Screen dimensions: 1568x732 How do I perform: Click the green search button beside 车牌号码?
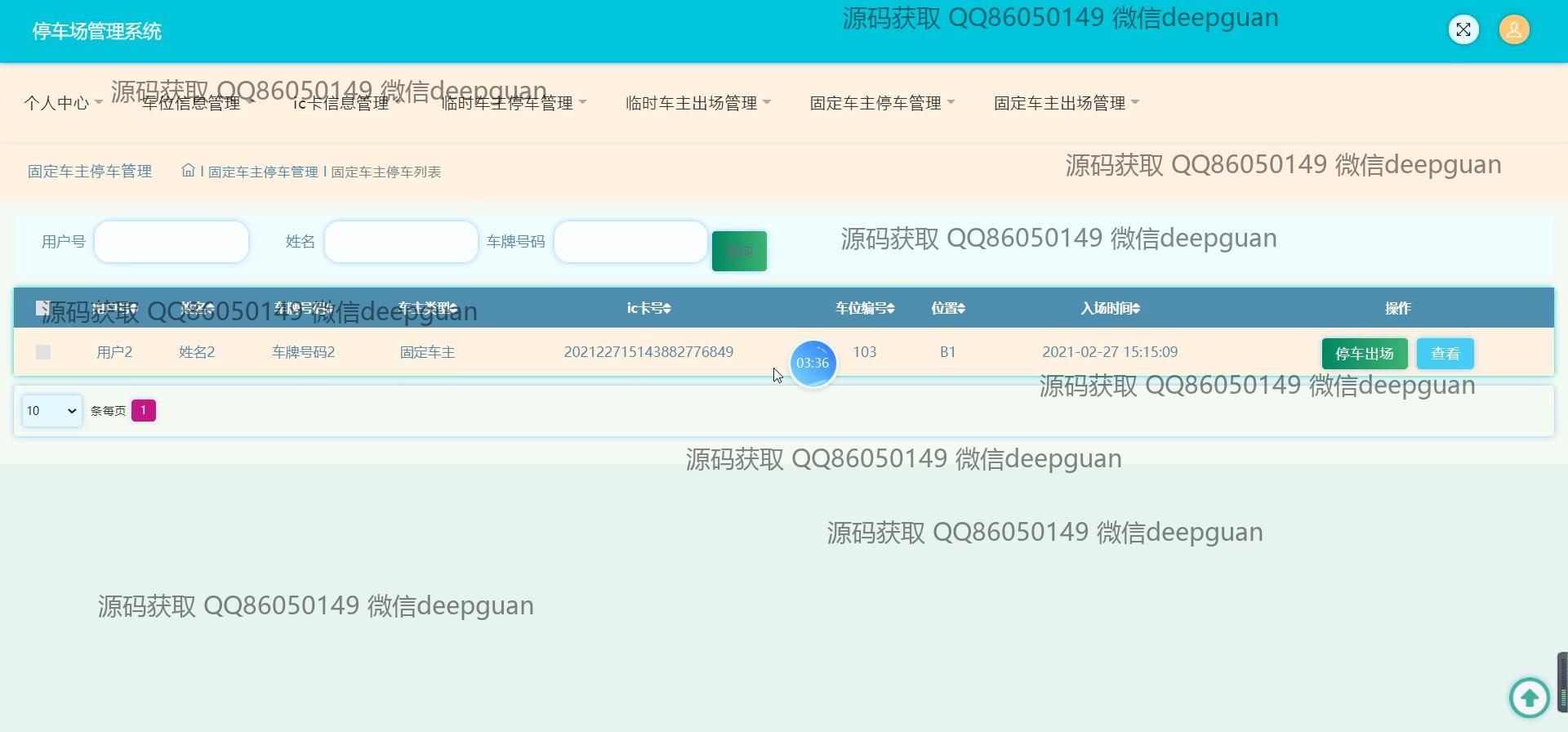(739, 251)
